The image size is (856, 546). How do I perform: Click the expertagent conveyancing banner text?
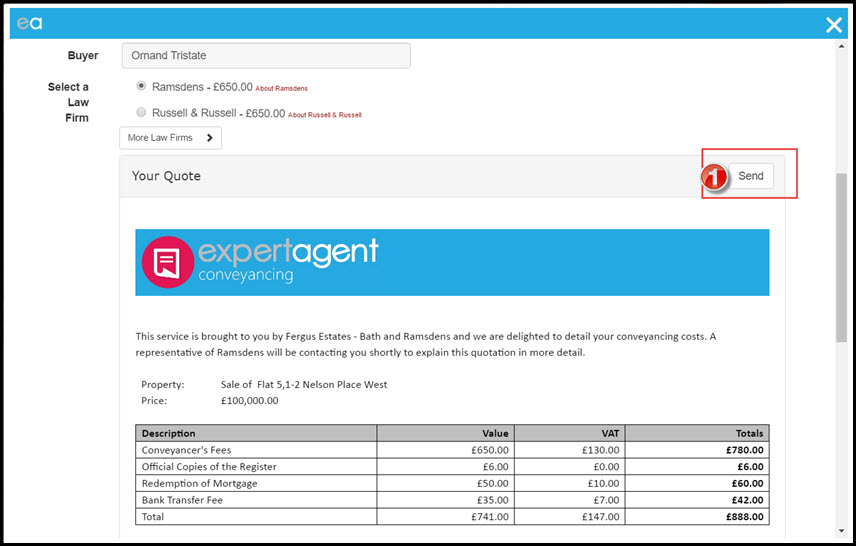(x=288, y=260)
